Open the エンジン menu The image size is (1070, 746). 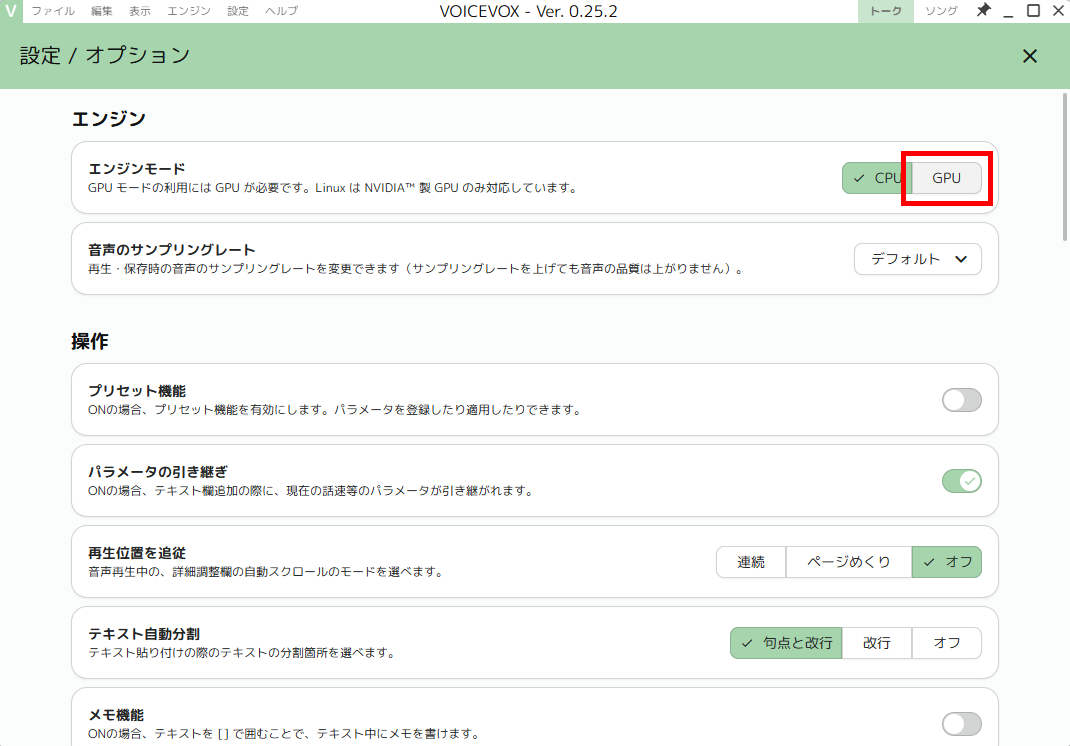click(189, 11)
